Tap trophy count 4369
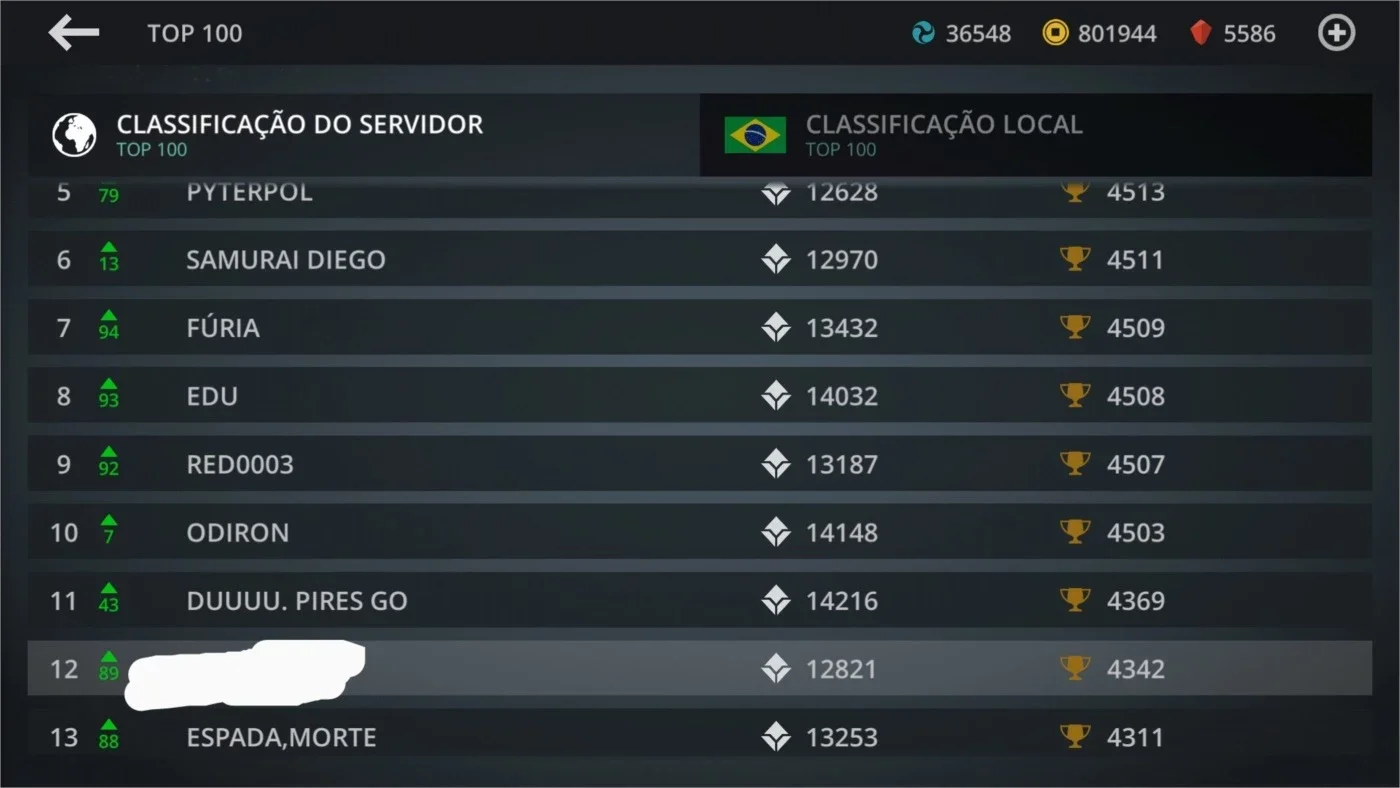This screenshot has height=788, width=1400. 1135,601
